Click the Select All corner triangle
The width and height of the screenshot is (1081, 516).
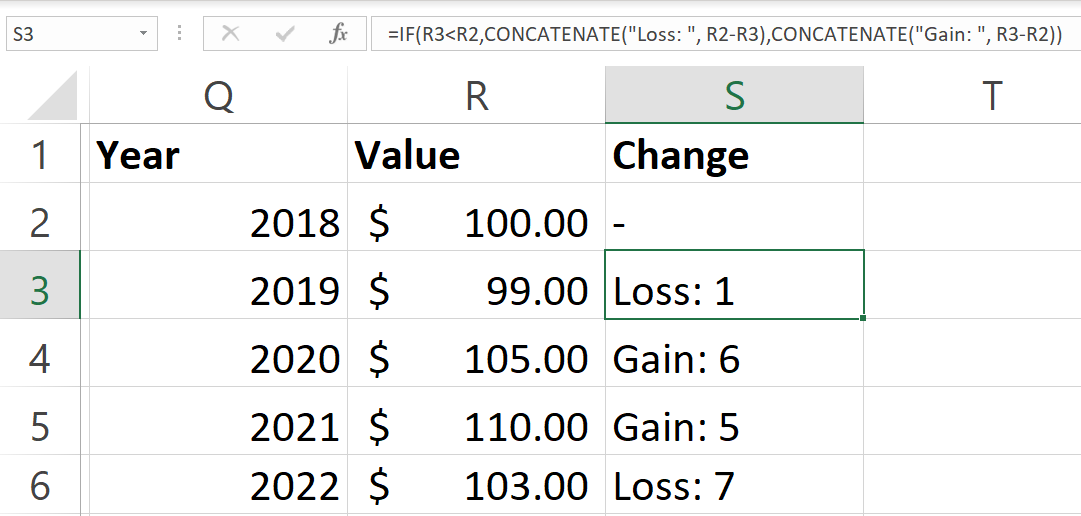tap(53, 96)
